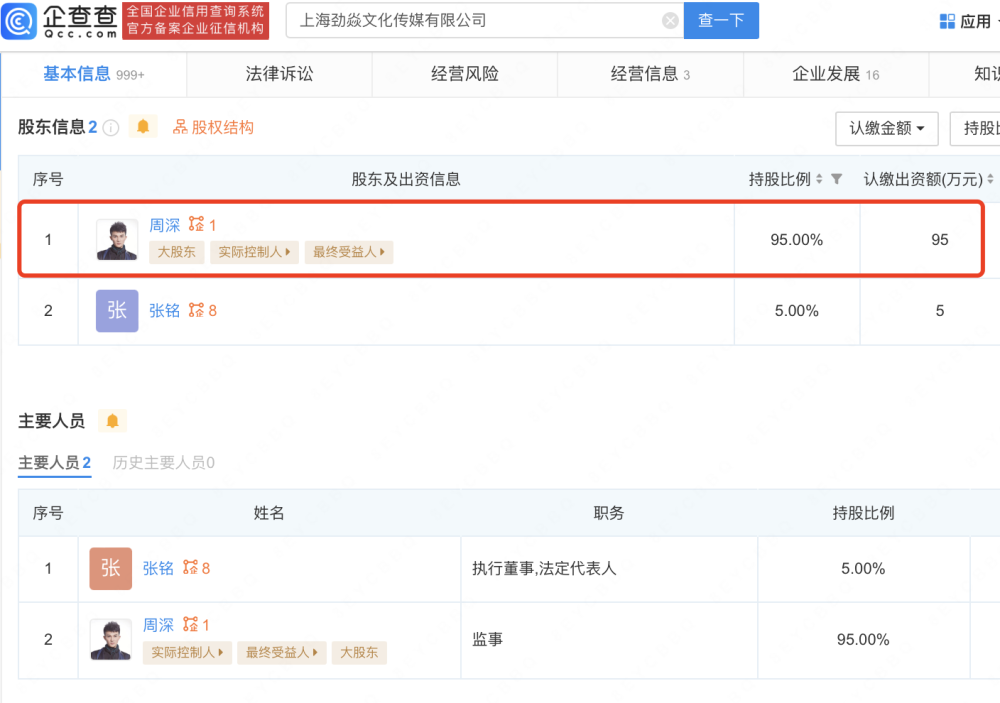The image size is (1000, 703).
Task: Open 周深 link in shareholder table
Action: [165, 225]
